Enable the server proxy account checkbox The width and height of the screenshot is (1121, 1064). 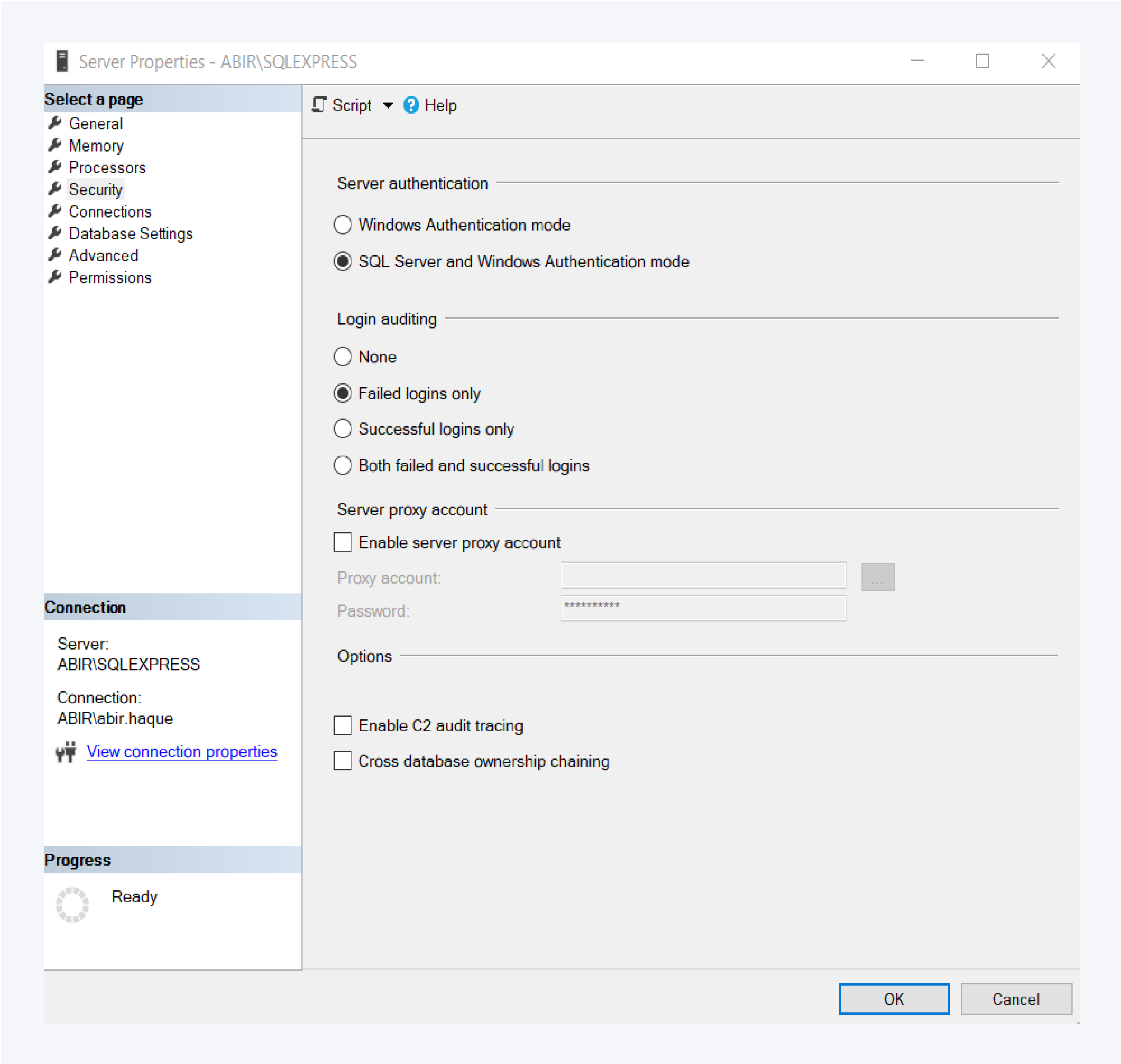342,542
